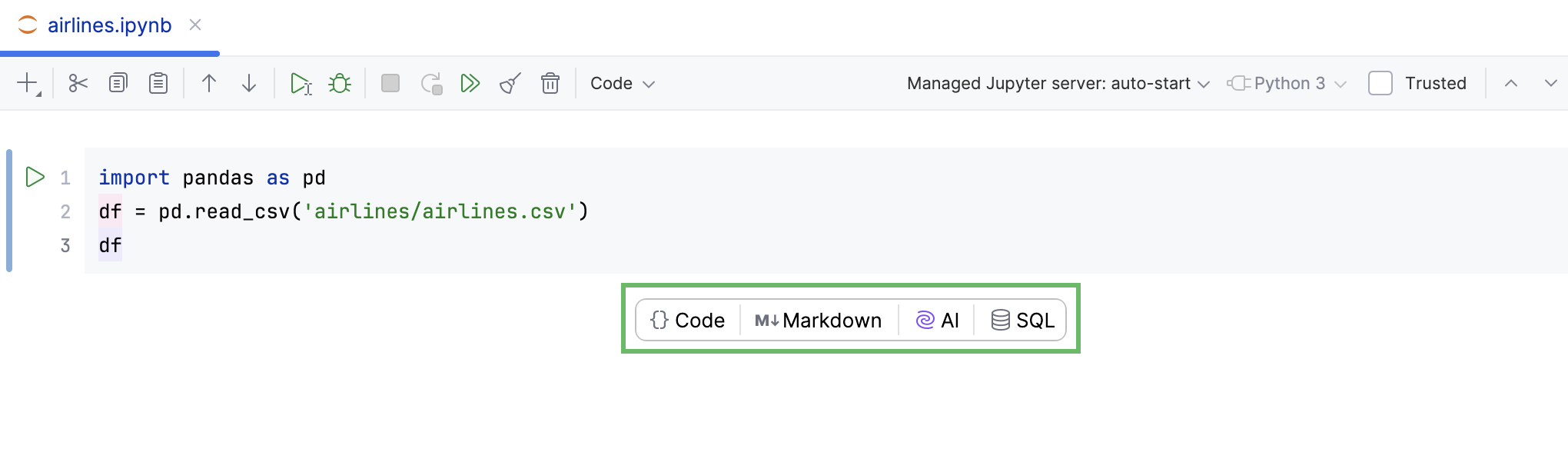Enable the Trusted checkbox

point(1380,83)
